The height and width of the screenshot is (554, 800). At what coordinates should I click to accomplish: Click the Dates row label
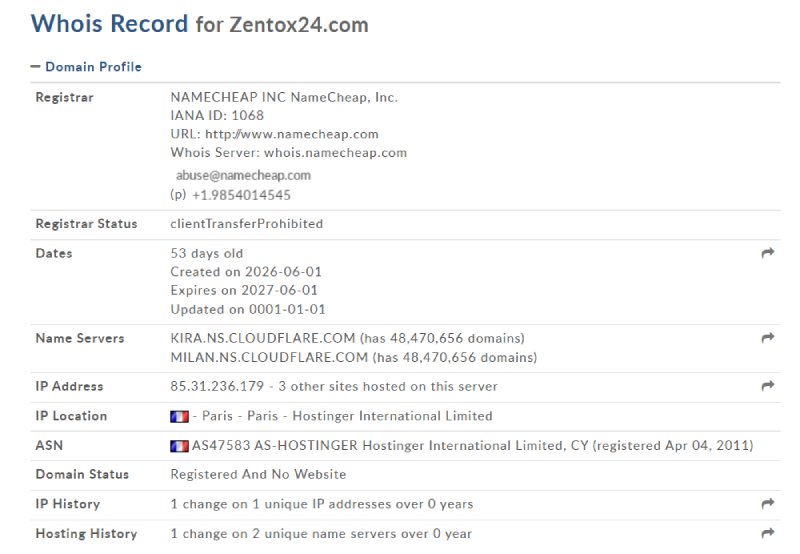coord(54,253)
